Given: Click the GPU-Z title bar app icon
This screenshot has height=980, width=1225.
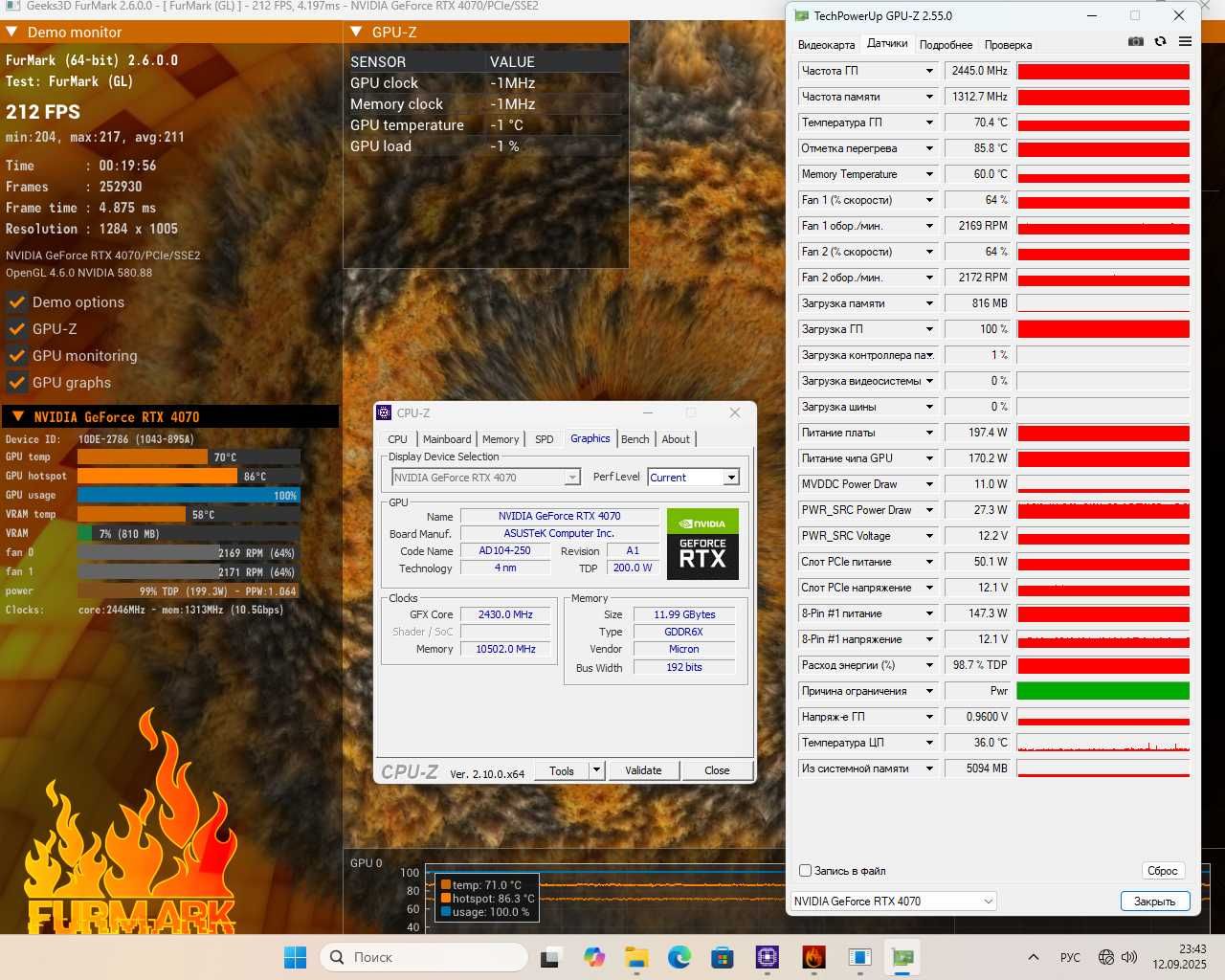Looking at the screenshot, I should (801, 15).
